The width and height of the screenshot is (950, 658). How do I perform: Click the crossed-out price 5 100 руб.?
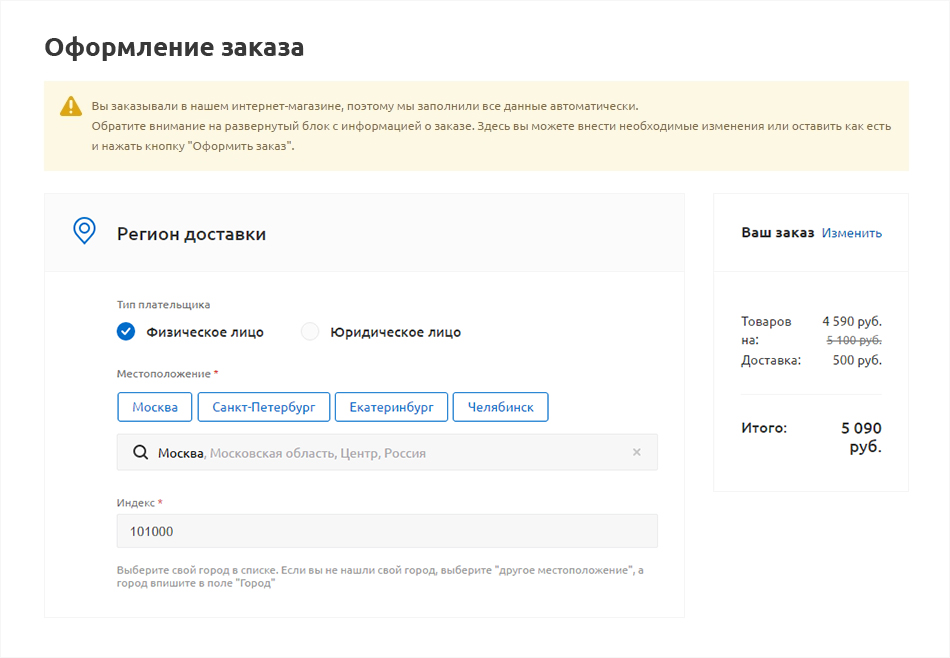pos(853,340)
